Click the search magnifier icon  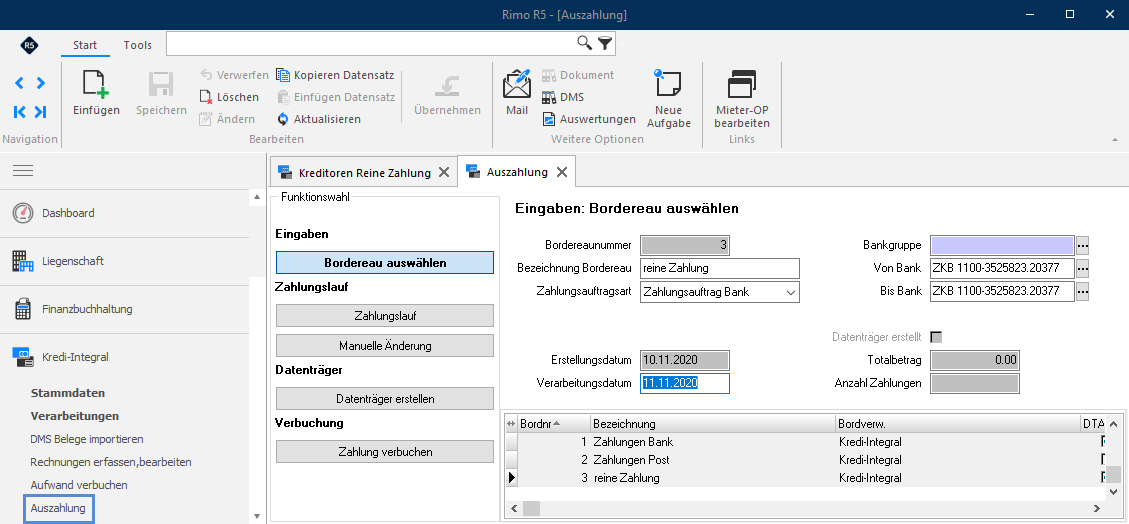point(585,43)
